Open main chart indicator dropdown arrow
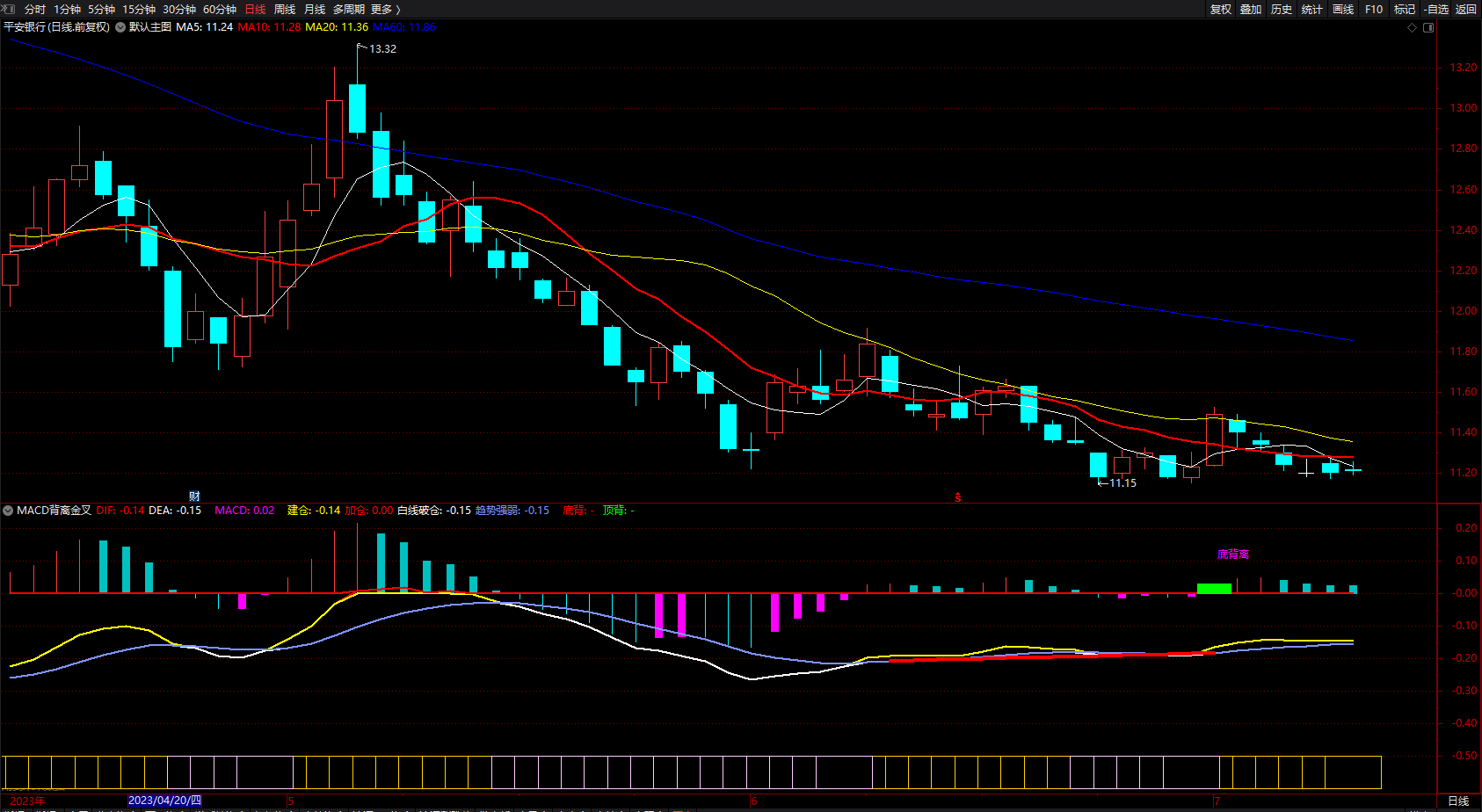 click(120, 27)
